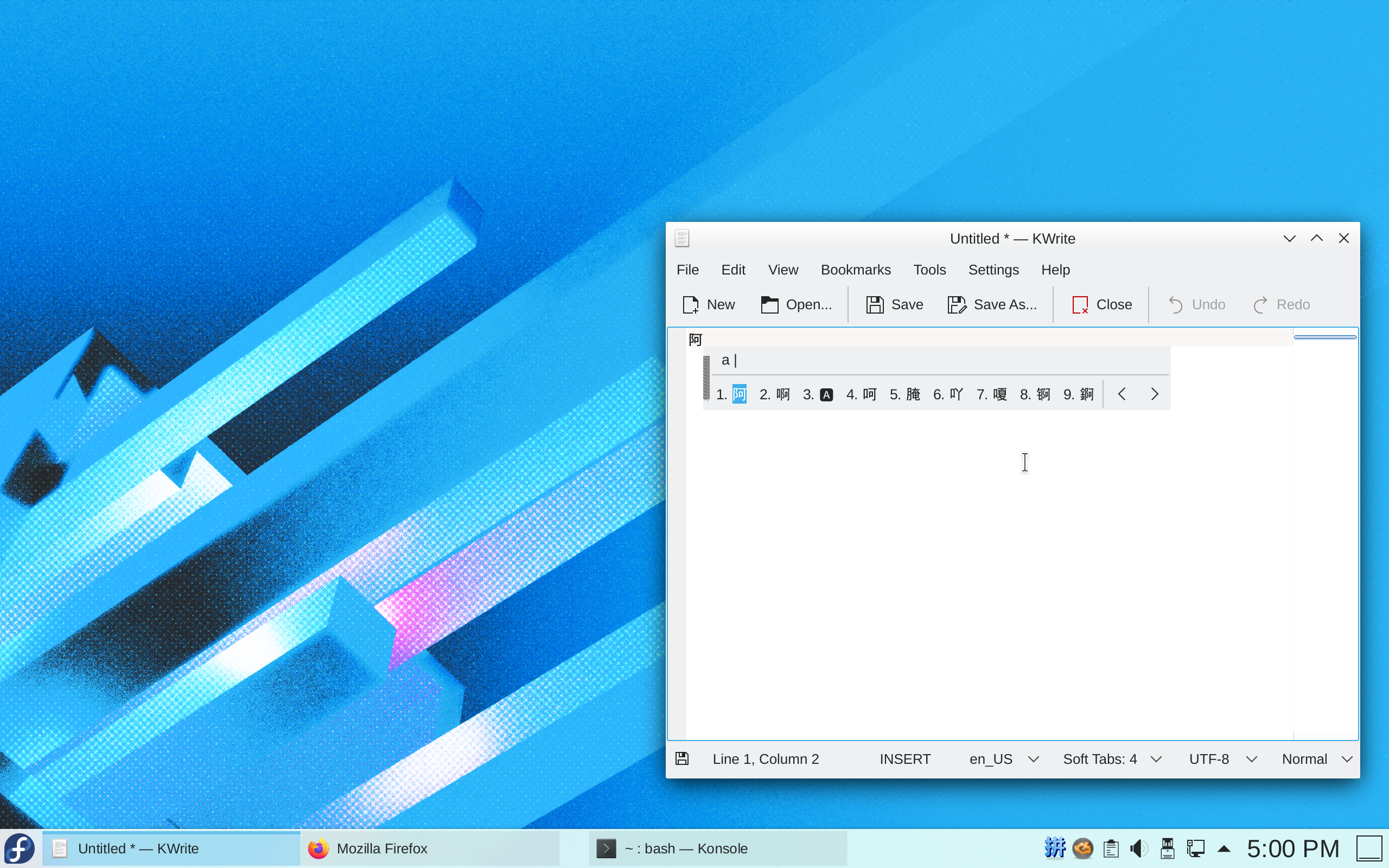Click the red Close document icon
The height and width of the screenshot is (868, 1389).
click(1080, 305)
